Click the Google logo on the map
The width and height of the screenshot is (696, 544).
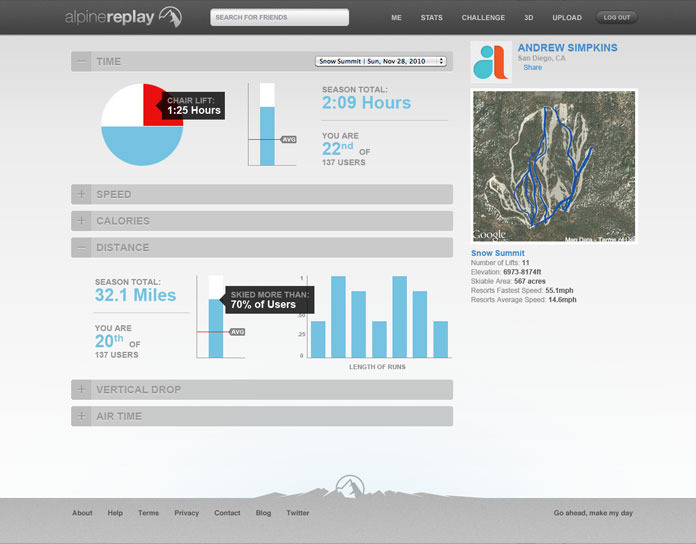click(x=489, y=234)
